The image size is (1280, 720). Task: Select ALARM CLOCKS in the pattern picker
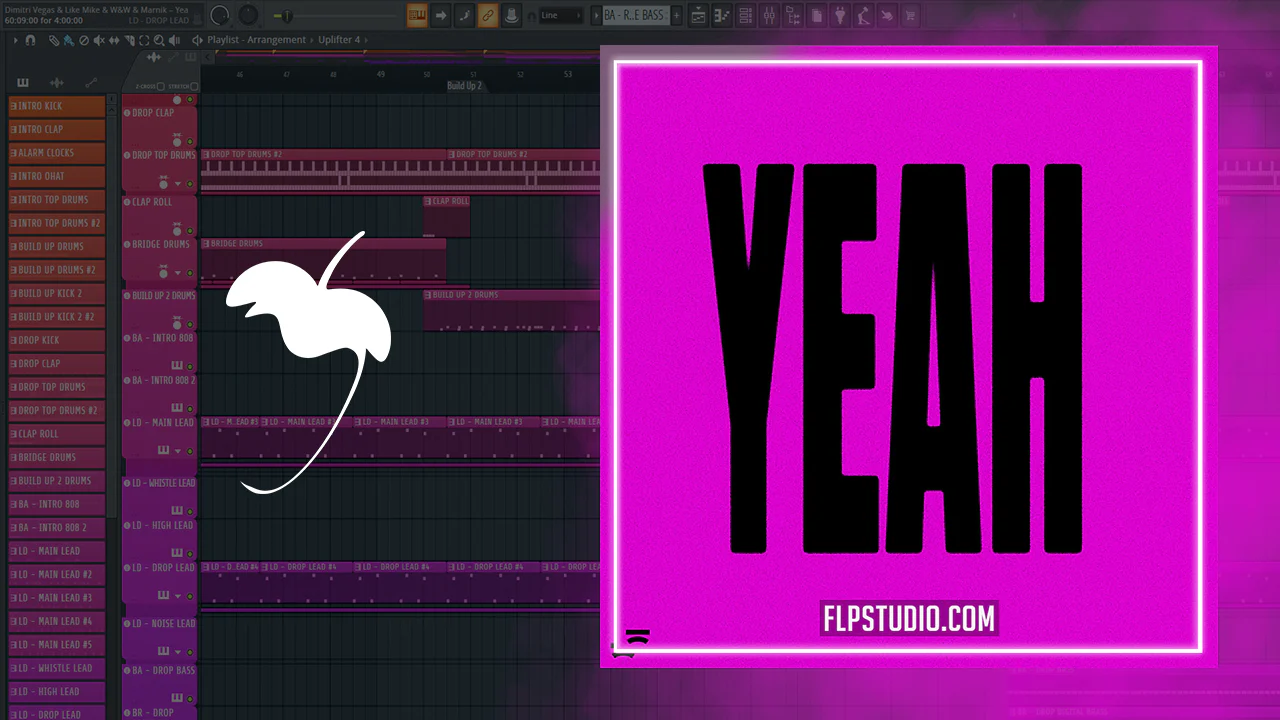coord(57,153)
